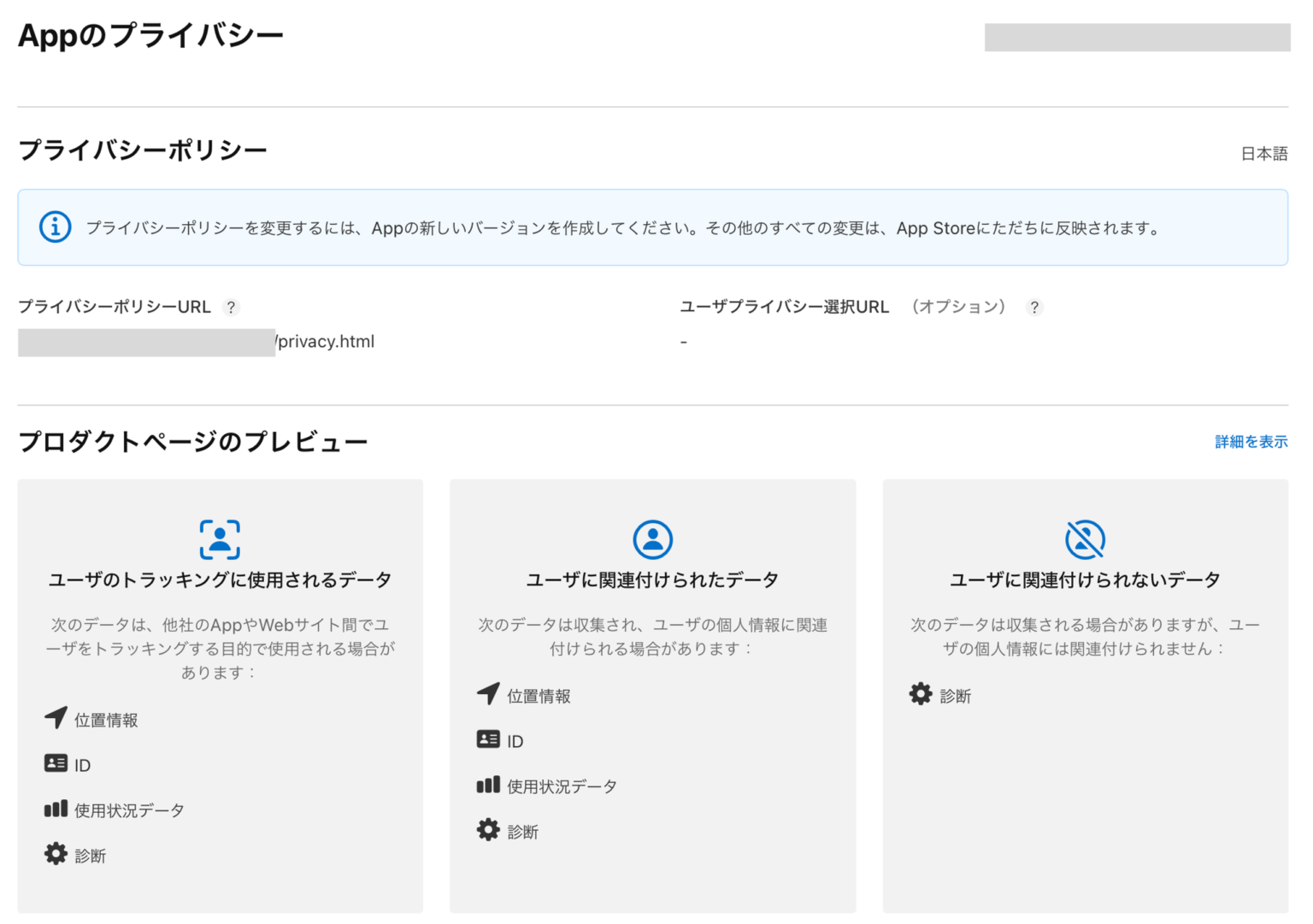Image resolution: width=1313 pixels, height=924 pixels.
Task: Click the usage data bar chart icon under tracking
Action: click(56, 809)
